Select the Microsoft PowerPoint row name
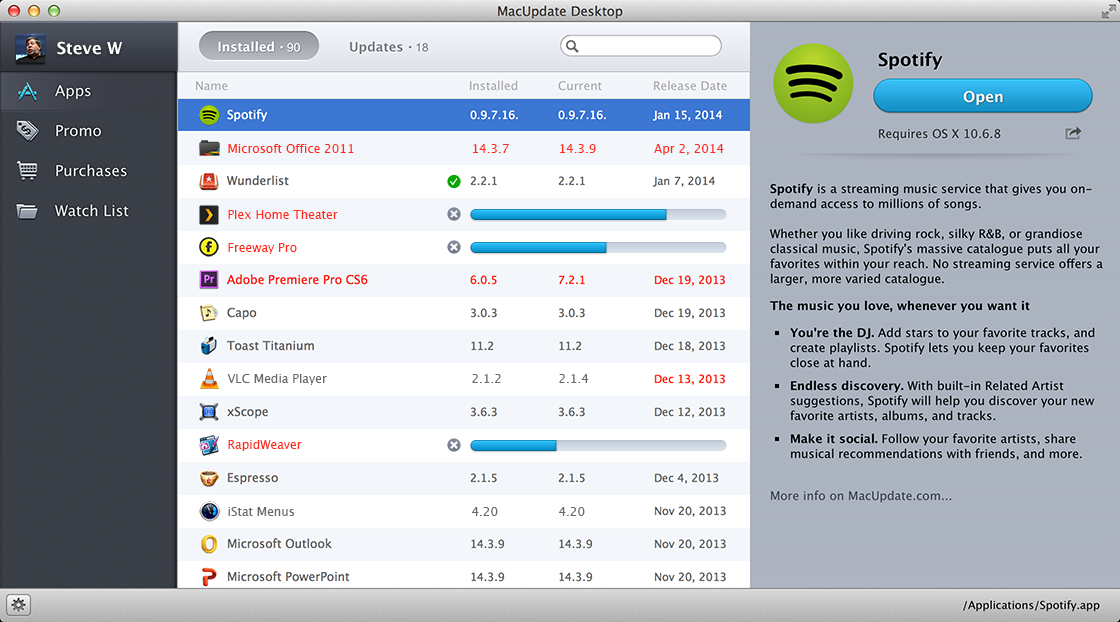 coord(288,576)
